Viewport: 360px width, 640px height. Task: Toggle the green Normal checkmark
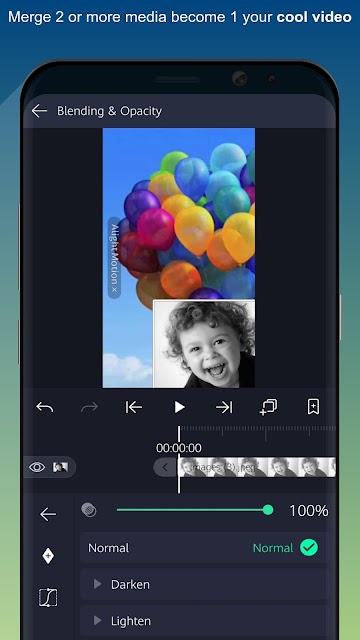(x=309, y=548)
